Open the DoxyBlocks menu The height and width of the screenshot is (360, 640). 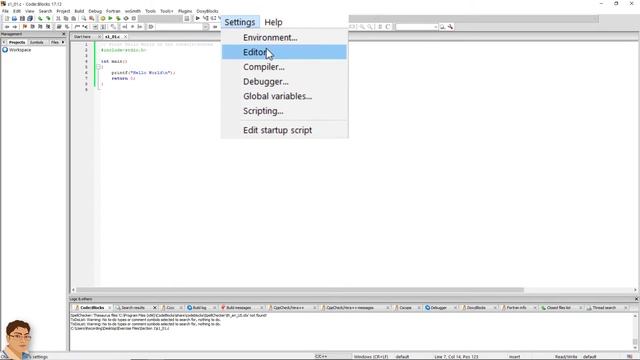click(207, 11)
